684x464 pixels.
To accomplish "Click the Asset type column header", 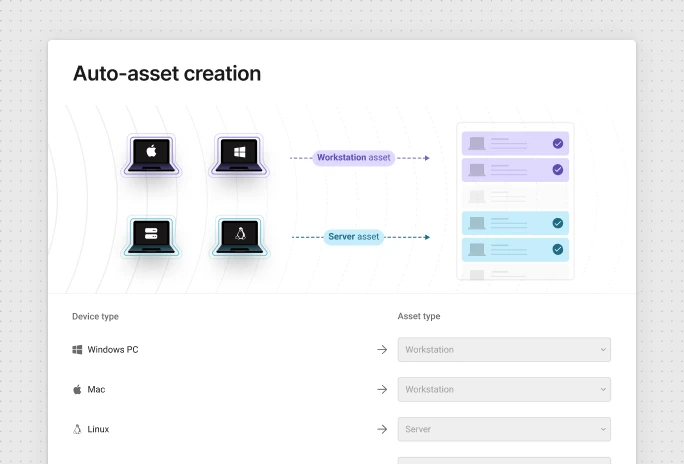I will (419, 316).
